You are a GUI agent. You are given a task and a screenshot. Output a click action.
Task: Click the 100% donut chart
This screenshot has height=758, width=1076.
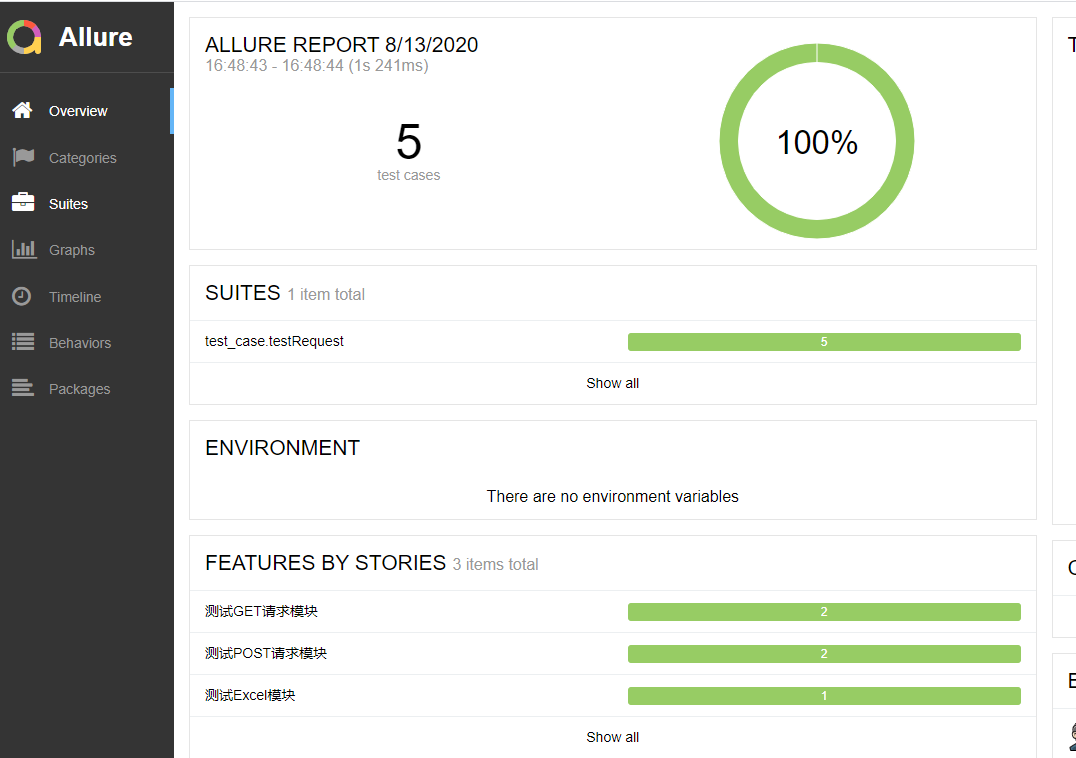tap(817, 141)
